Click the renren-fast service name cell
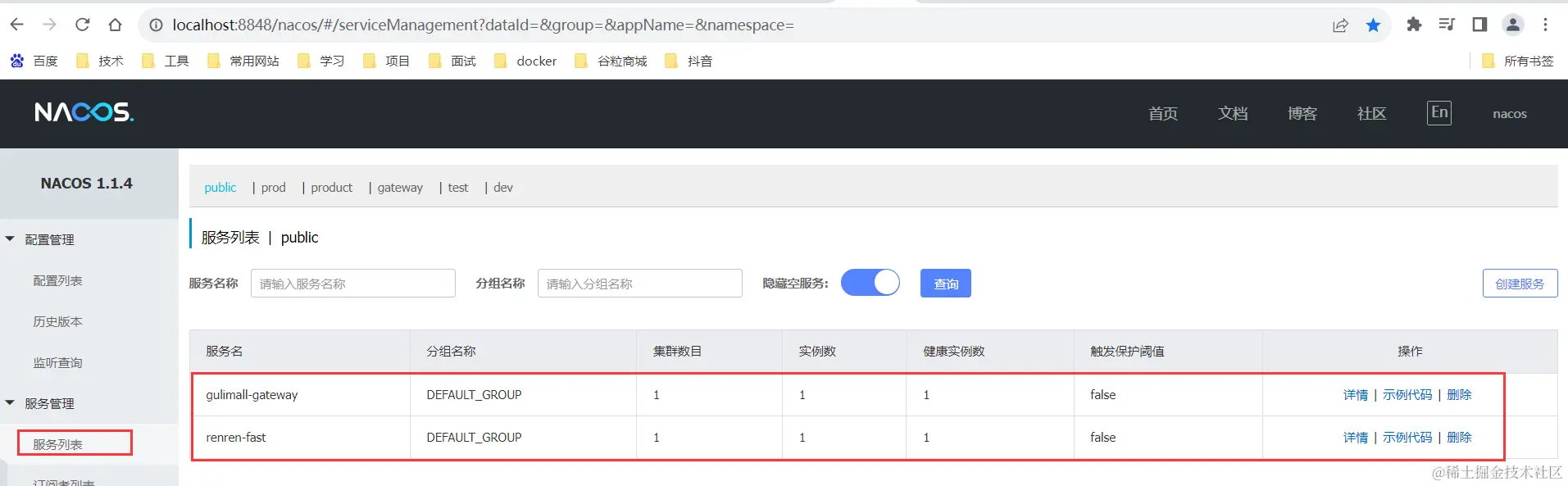 [x=236, y=438]
